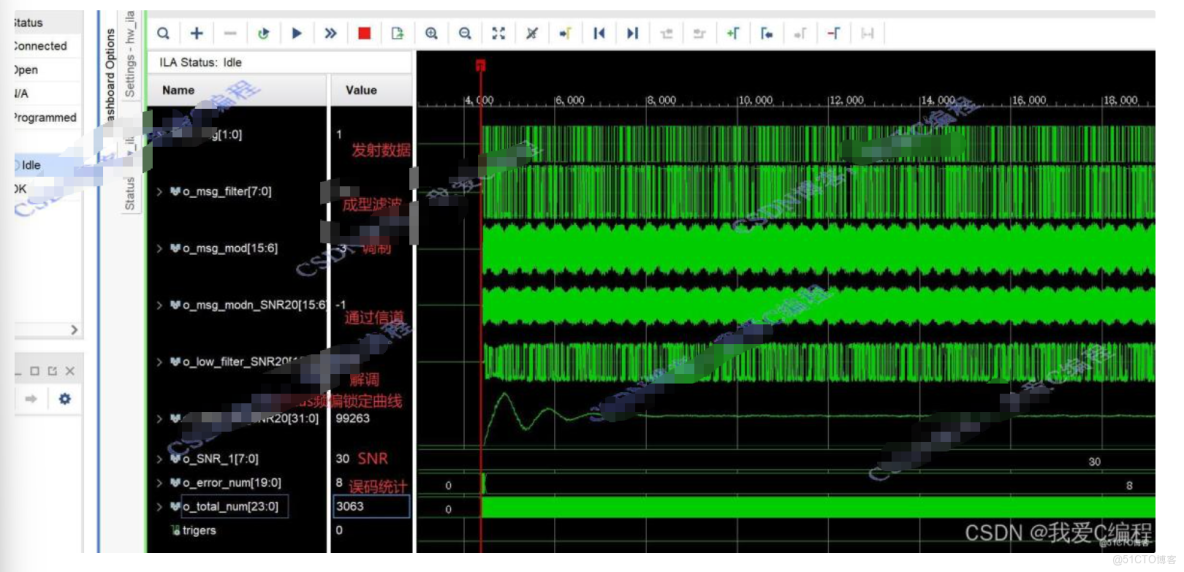
Task: Click the Zoom Out magnifier icon
Action: [x=465, y=33]
